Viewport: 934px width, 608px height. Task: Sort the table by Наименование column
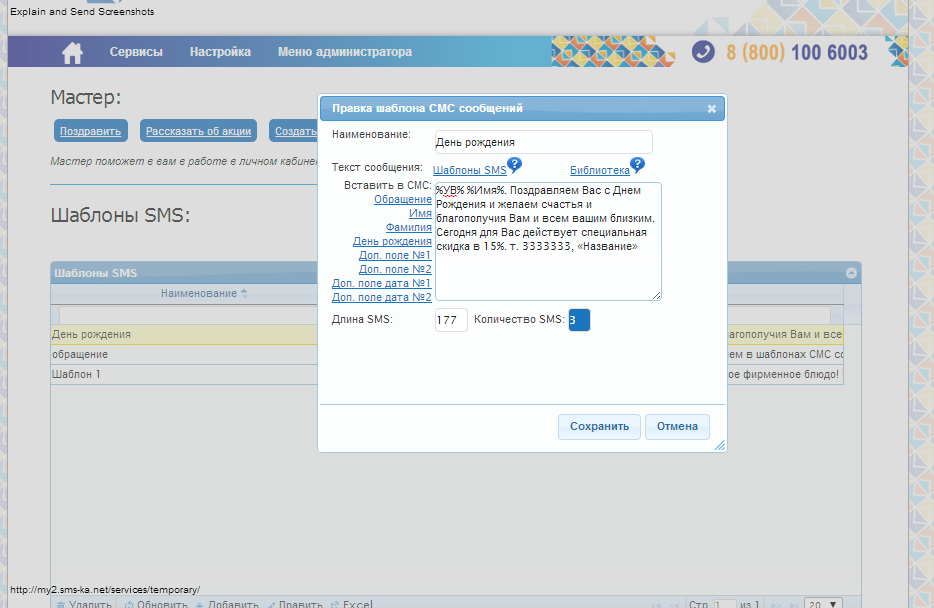204,294
